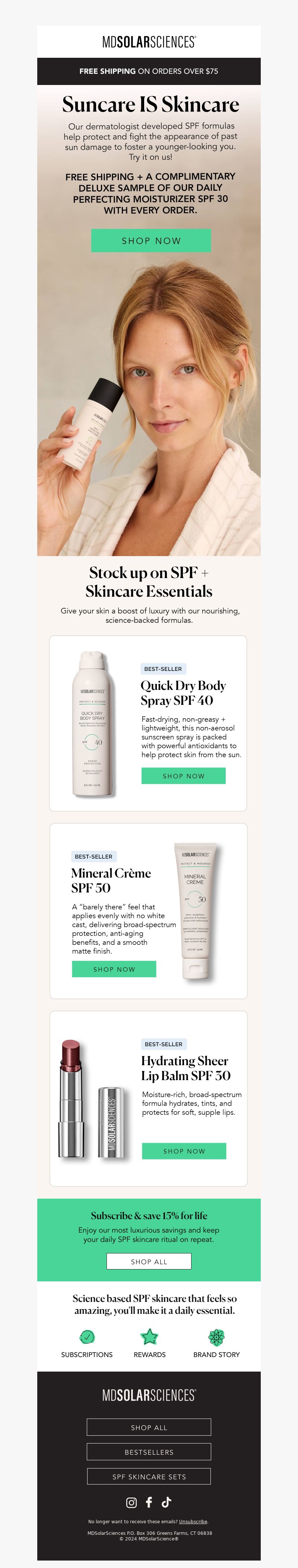Viewport: 298px width, 1568px height.
Task: Click the green Shop Now hero button
Action: (x=151, y=240)
